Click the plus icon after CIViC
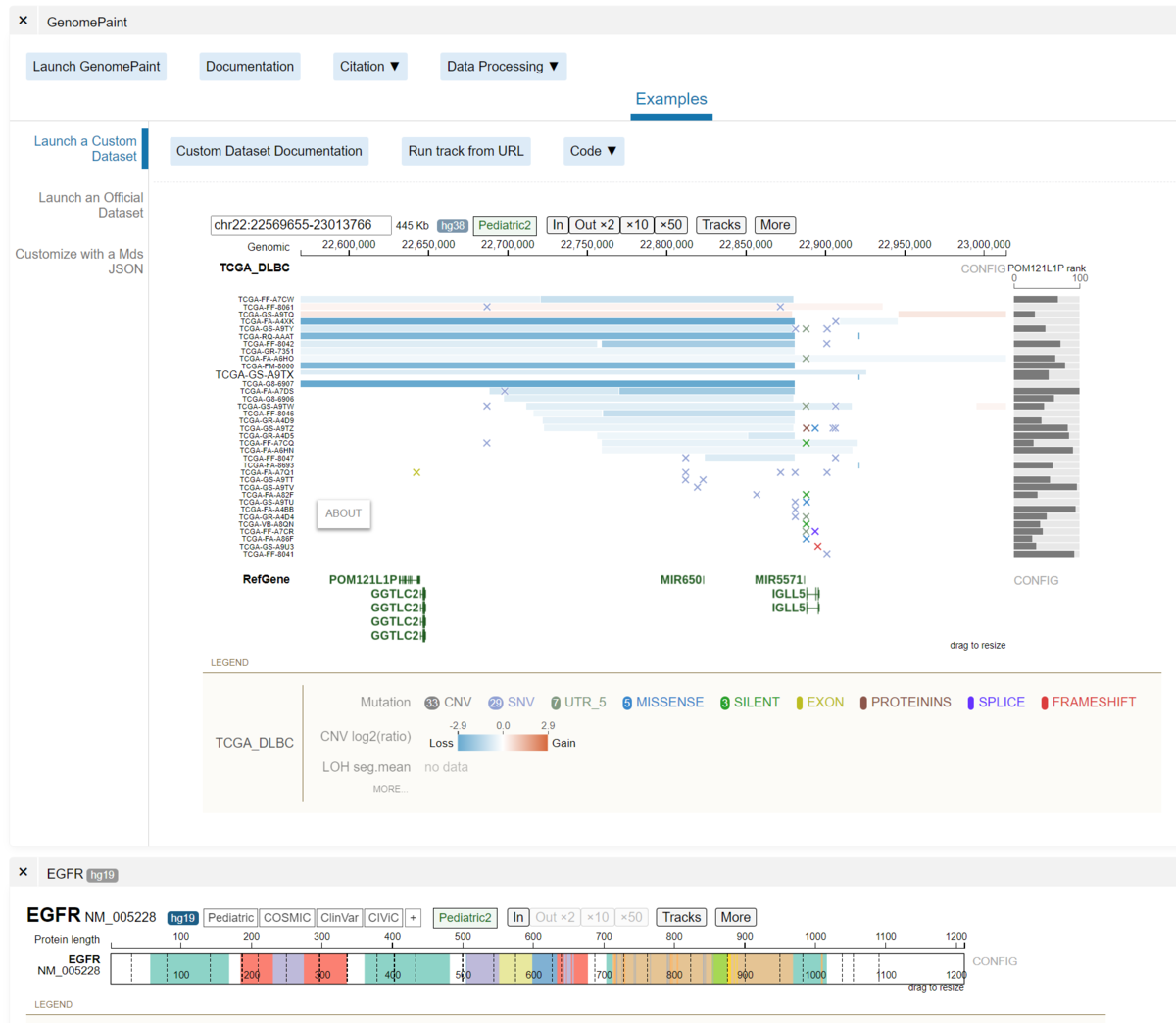The height and width of the screenshot is (1023, 1176). point(414,918)
